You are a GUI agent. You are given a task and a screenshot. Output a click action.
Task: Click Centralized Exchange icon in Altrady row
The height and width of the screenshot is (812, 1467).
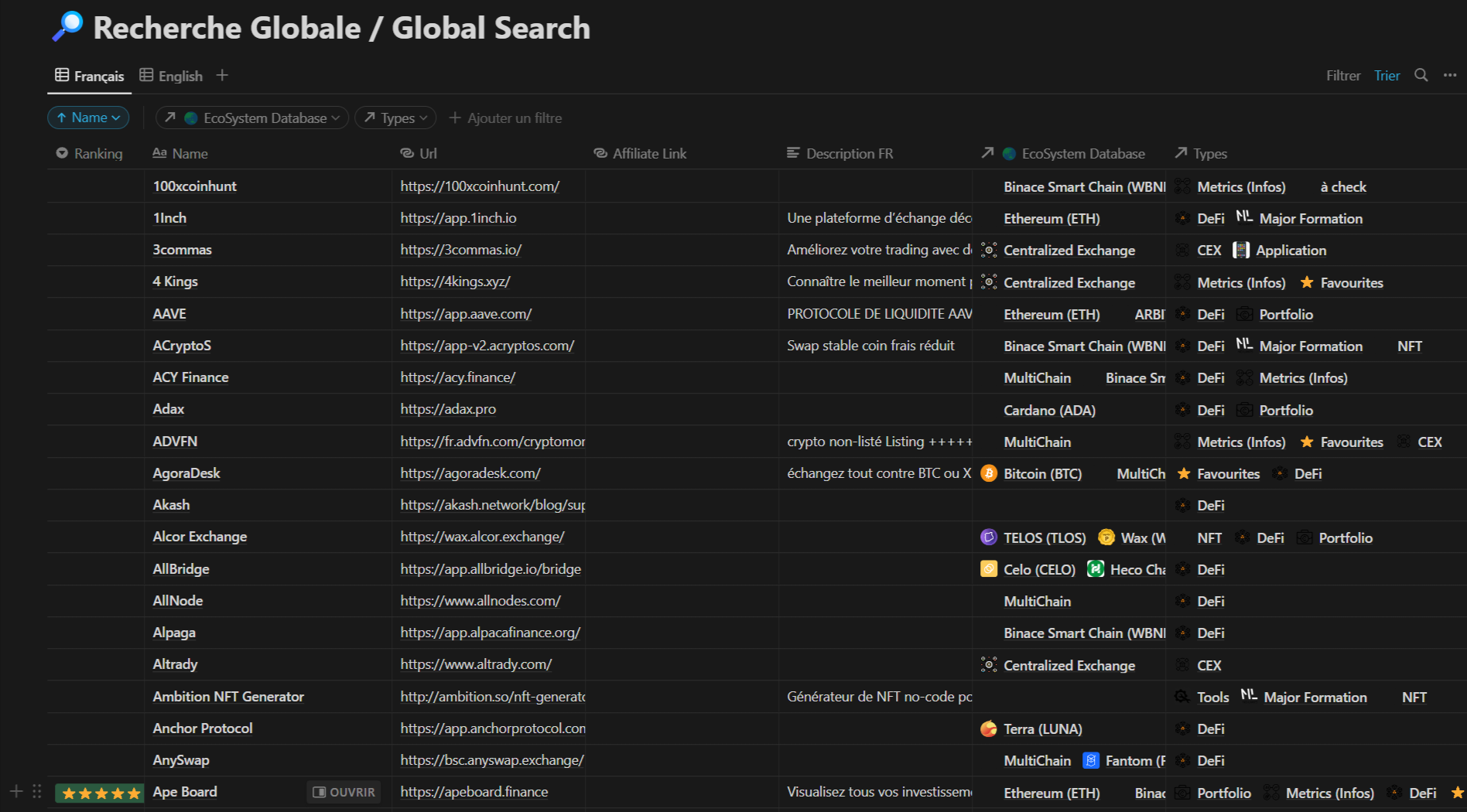point(989,664)
